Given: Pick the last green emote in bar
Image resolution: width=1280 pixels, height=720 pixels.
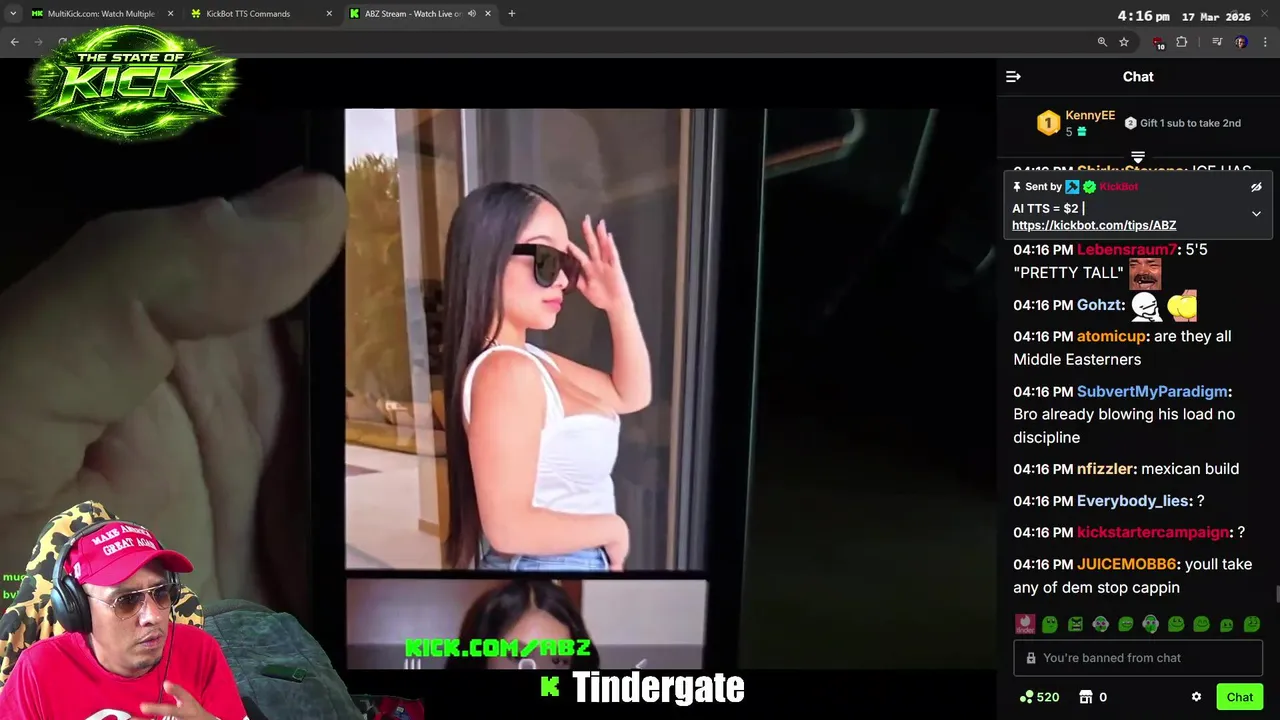Looking at the screenshot, I should tap(1251, 625).
